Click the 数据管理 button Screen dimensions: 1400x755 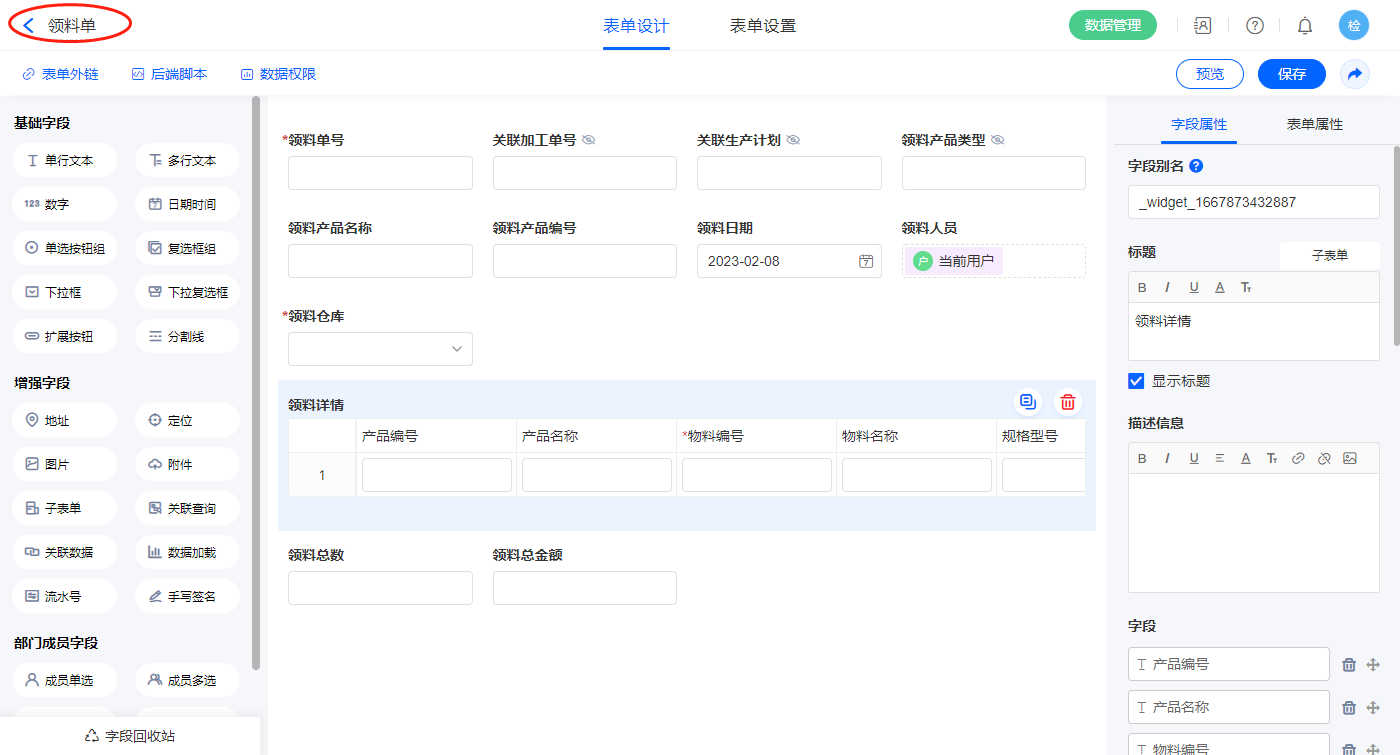[x=1112, y=26]
